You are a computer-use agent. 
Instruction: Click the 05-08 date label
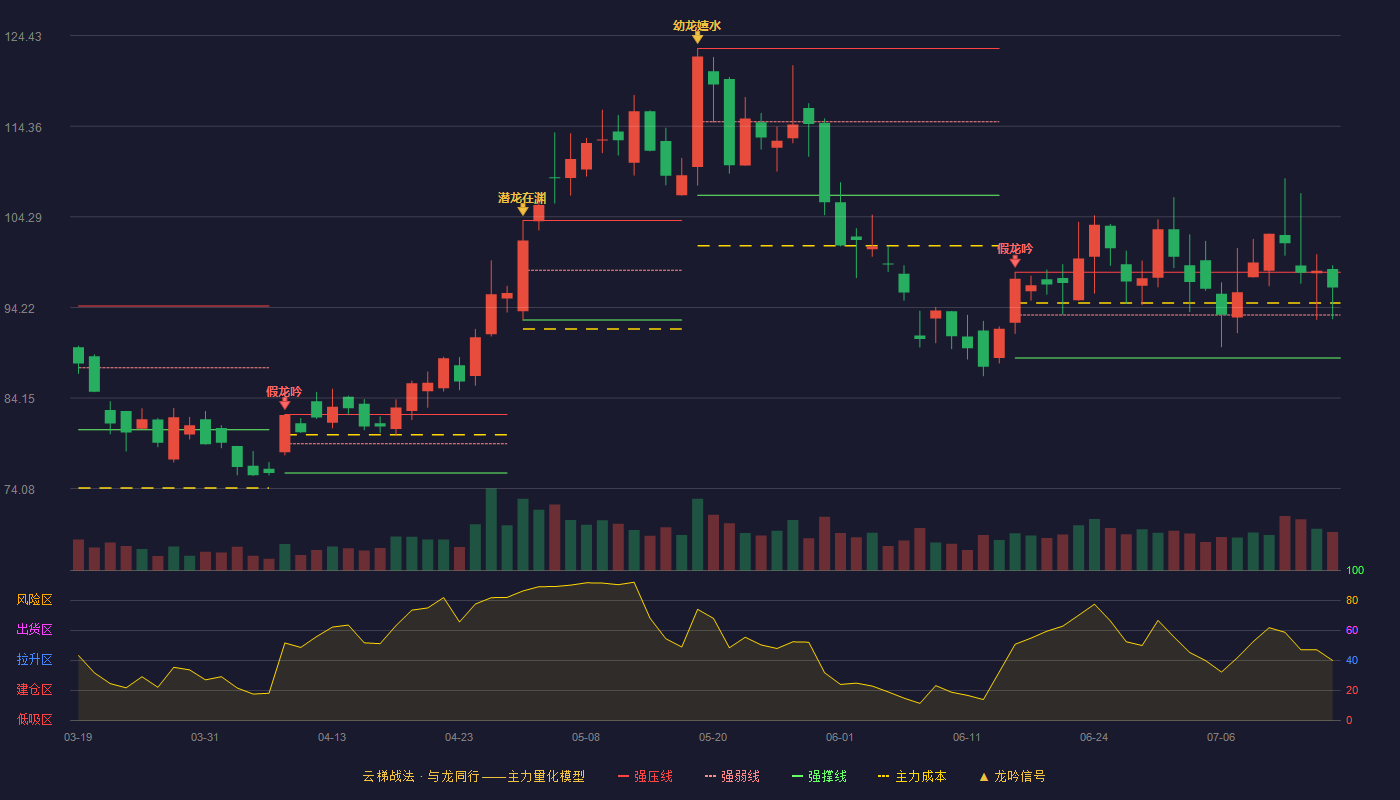click(586, 737)
